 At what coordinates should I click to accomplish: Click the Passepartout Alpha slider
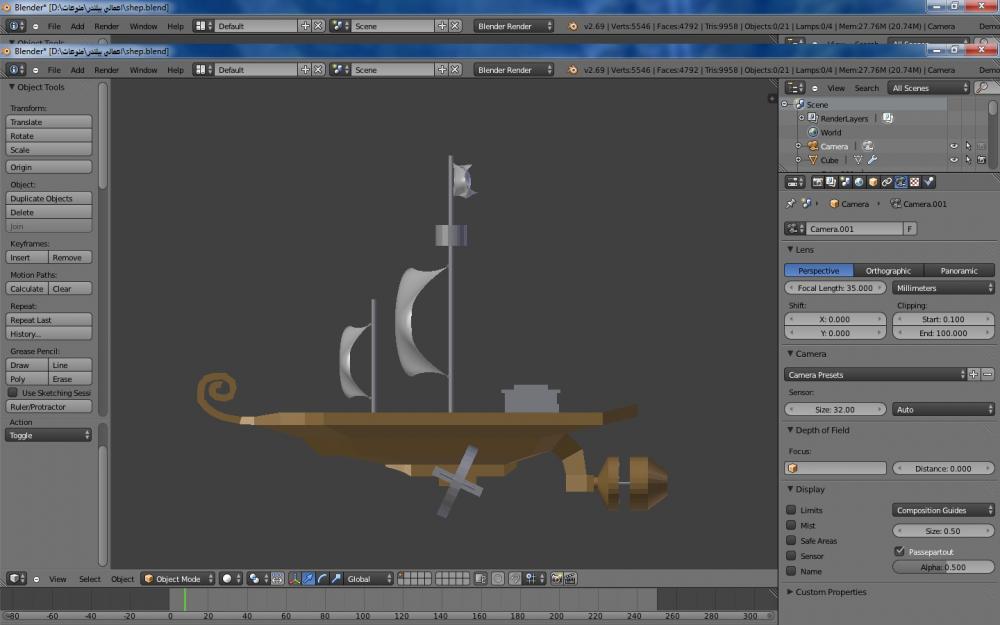[x=942, y=567]
